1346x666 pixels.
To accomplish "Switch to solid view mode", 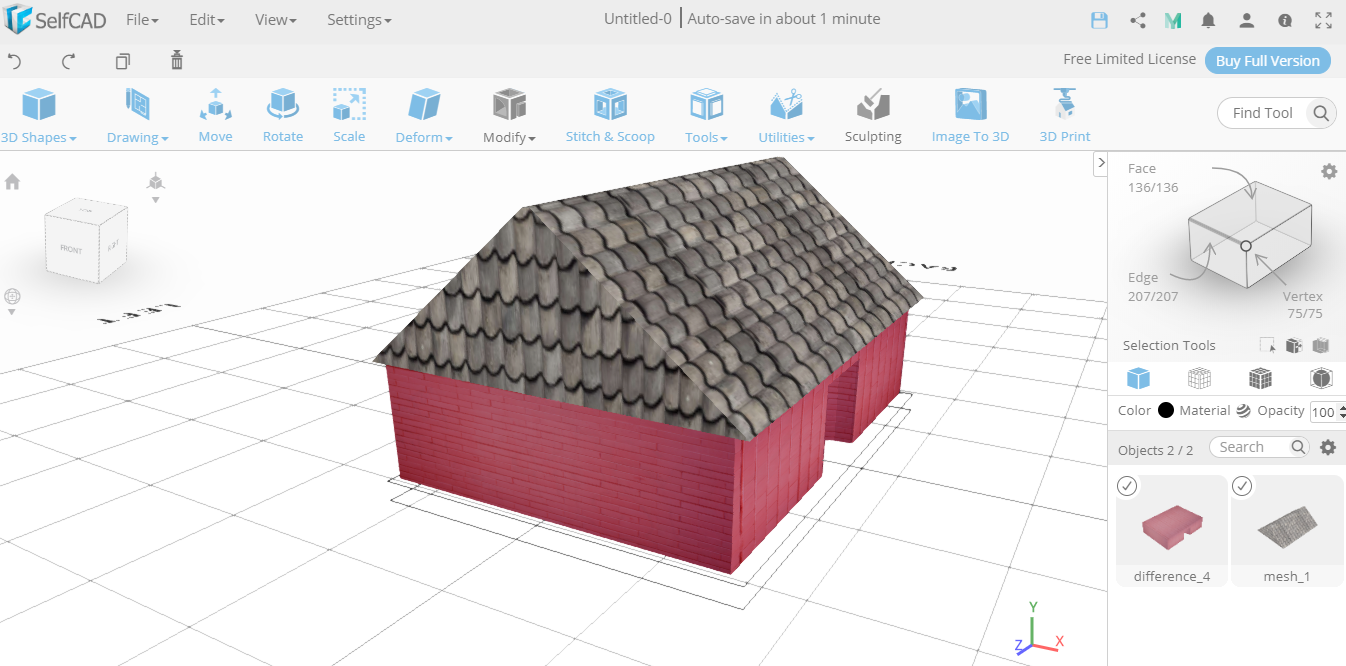I will point(1138,378).
